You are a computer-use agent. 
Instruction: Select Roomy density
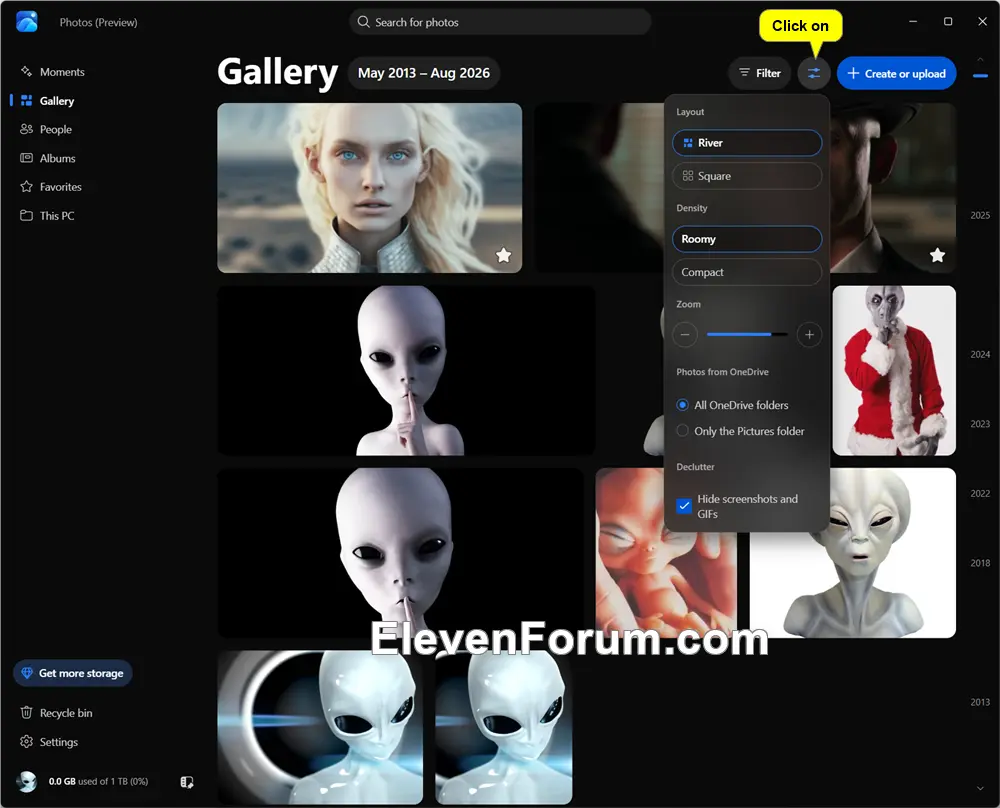(747, 239)
